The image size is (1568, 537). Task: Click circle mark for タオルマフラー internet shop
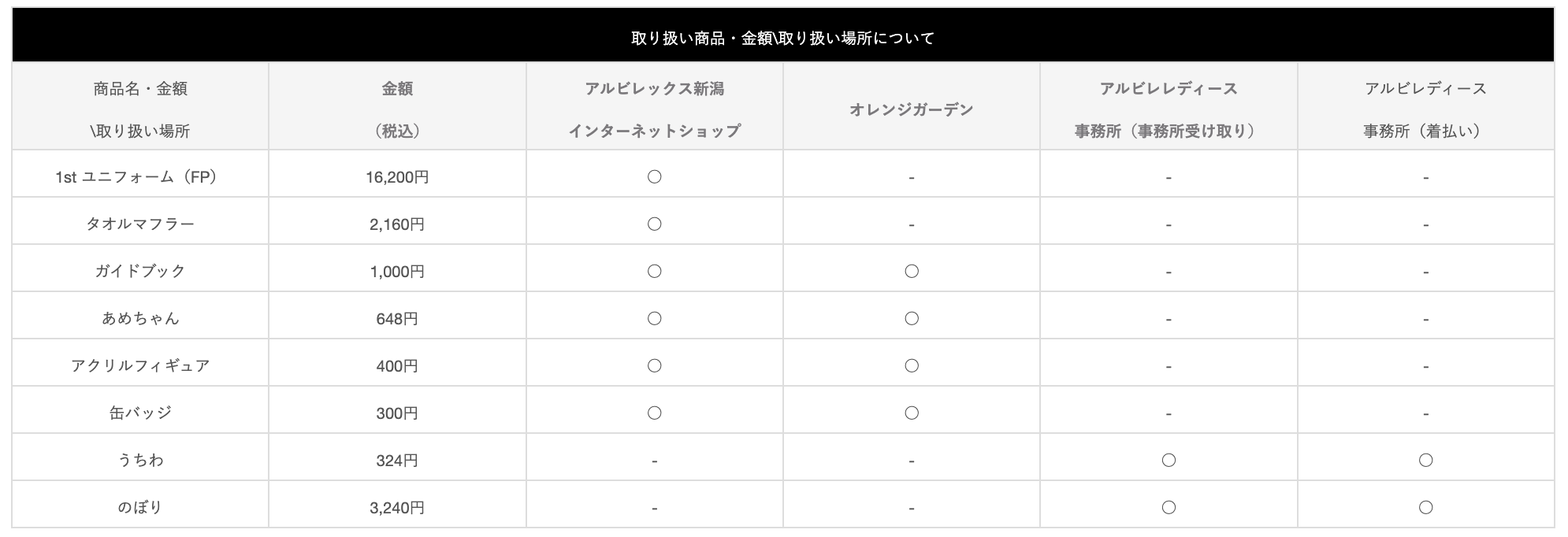(x=654, y=224)
